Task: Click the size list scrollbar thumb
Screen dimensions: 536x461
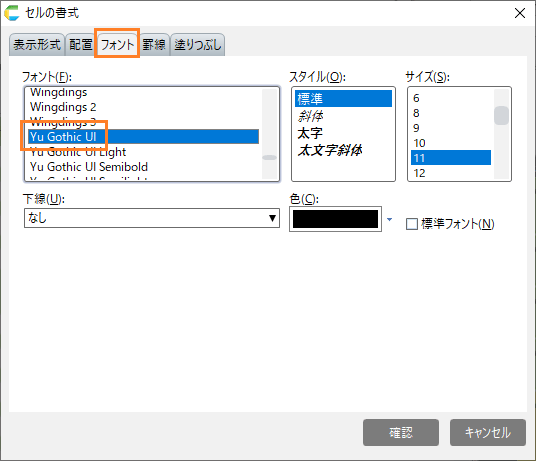Action: (x=501, y=116)
